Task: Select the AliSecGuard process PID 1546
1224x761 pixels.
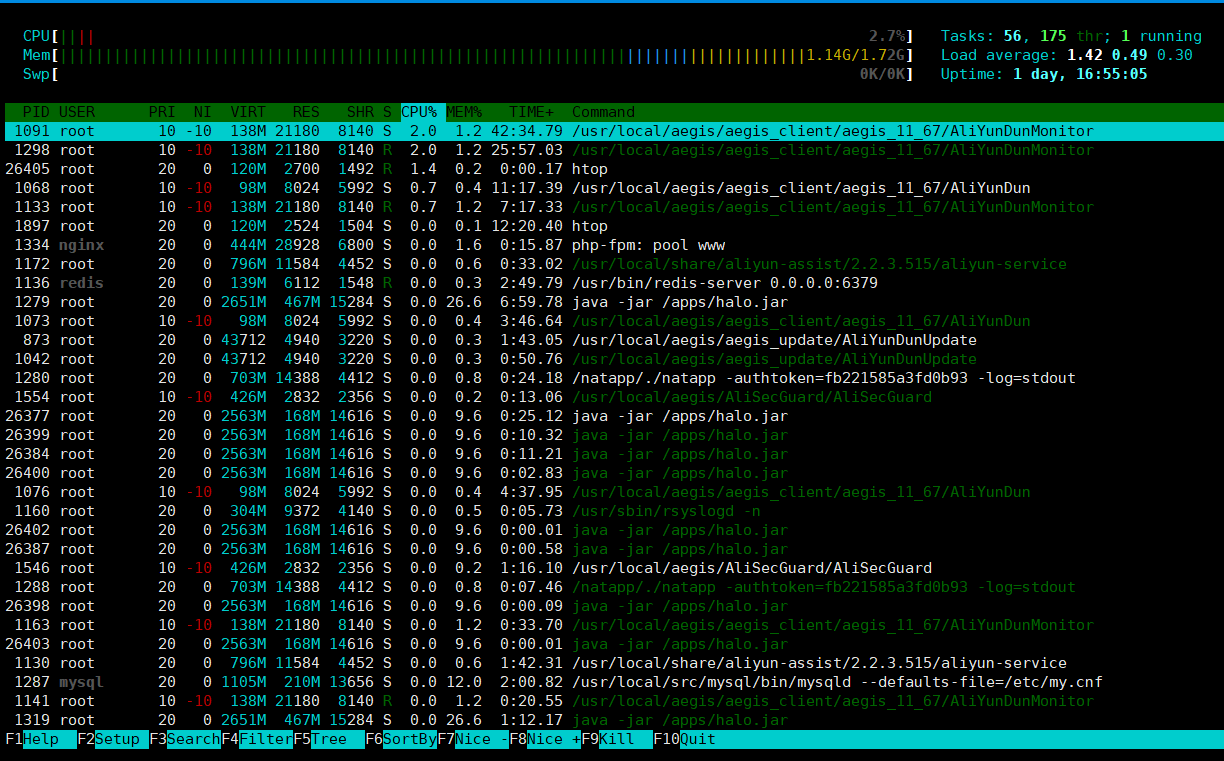Action: click(x=612, y=568)
